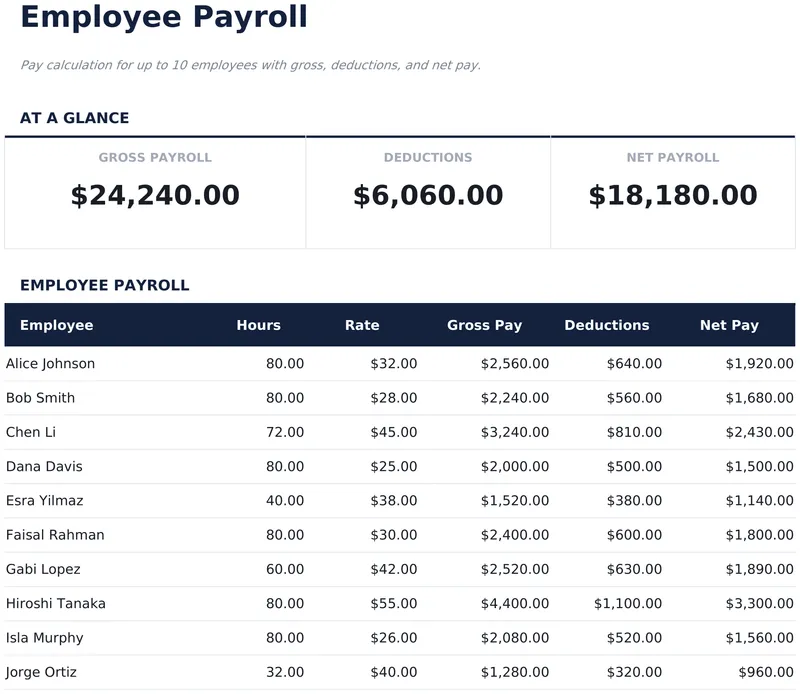Select the Isla Murphy name cell
Viewport: 800px width, 694px height.
pos(44,637)
